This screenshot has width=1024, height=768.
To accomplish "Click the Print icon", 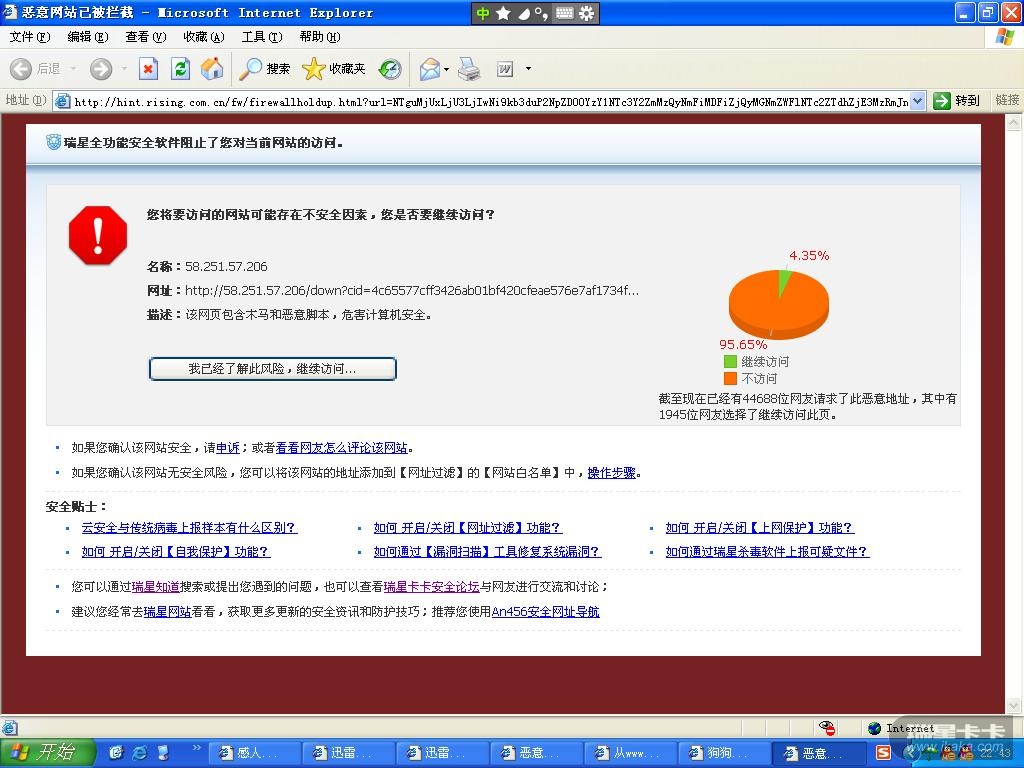I will (469, 69).
